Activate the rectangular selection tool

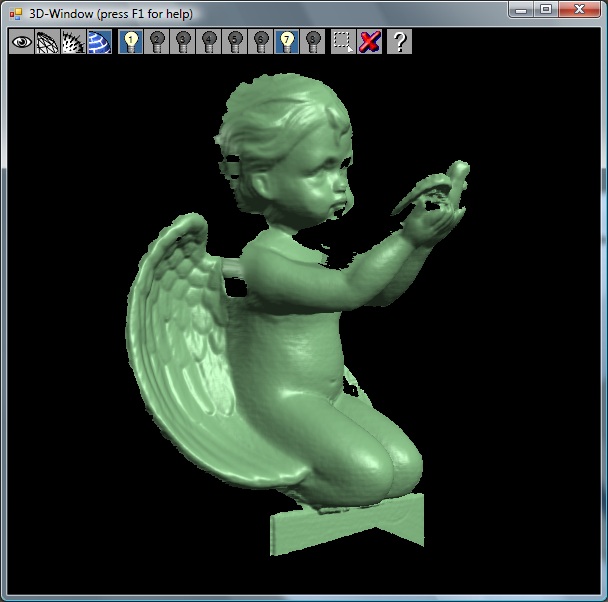(x=344, y=41)
